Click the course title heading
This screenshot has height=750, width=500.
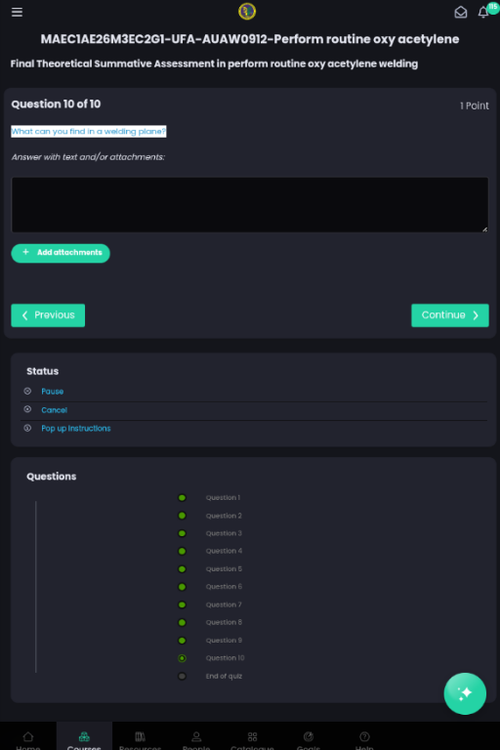coord(250,39)
